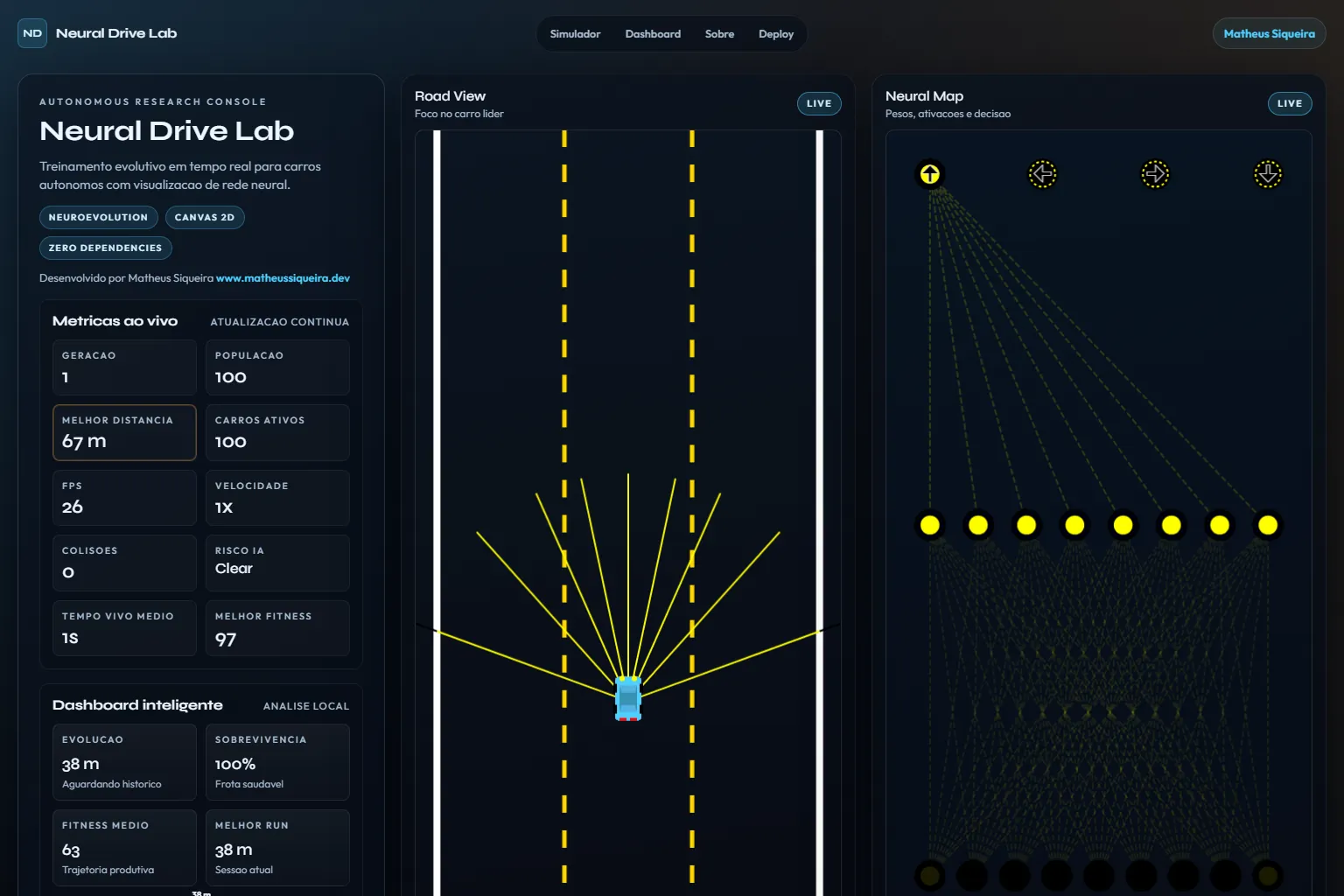Open the Deploy nav item
This screenshot has height=896, width=1344.
776,34
